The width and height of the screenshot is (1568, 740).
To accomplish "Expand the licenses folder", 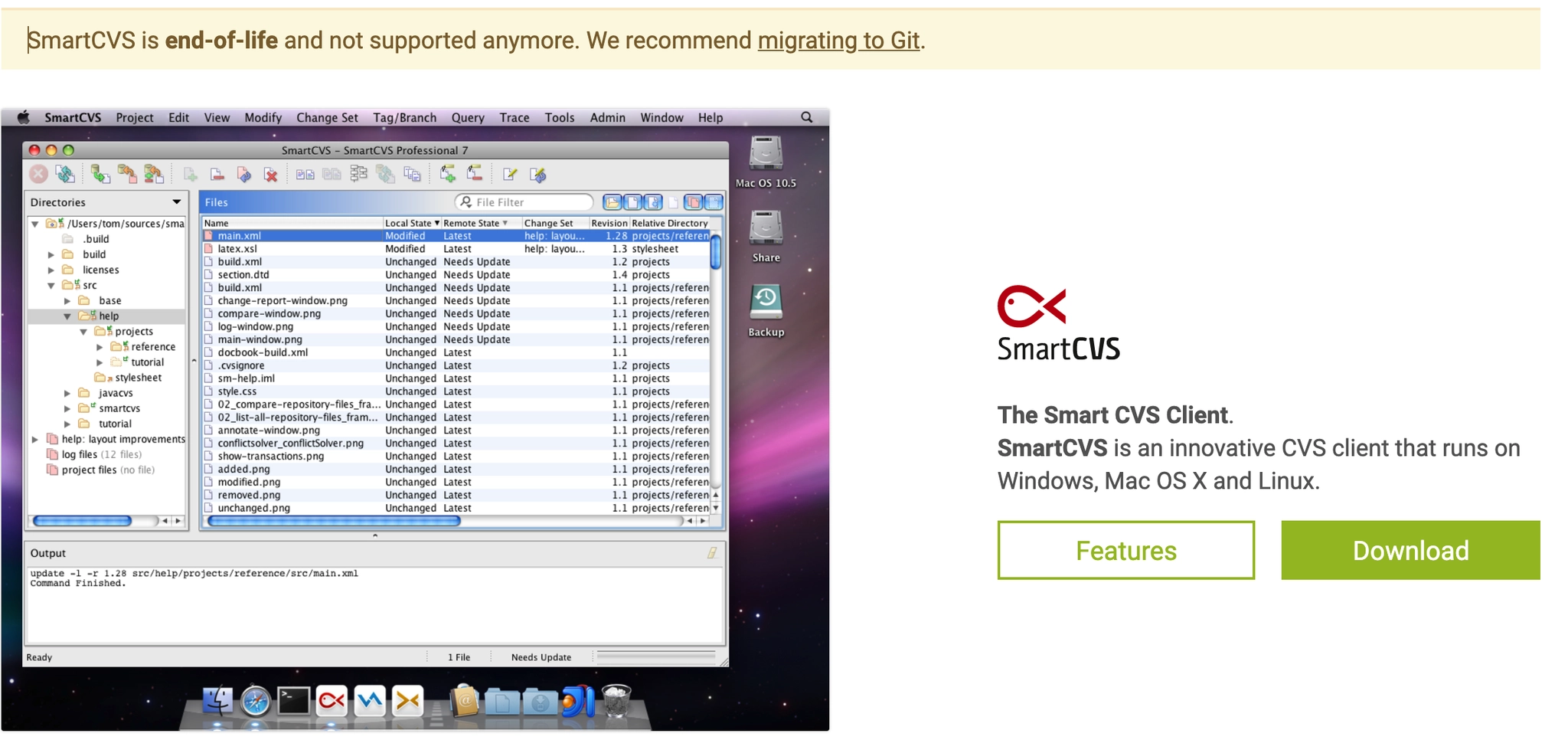I will pyautogui.click(x=51, y=270).
